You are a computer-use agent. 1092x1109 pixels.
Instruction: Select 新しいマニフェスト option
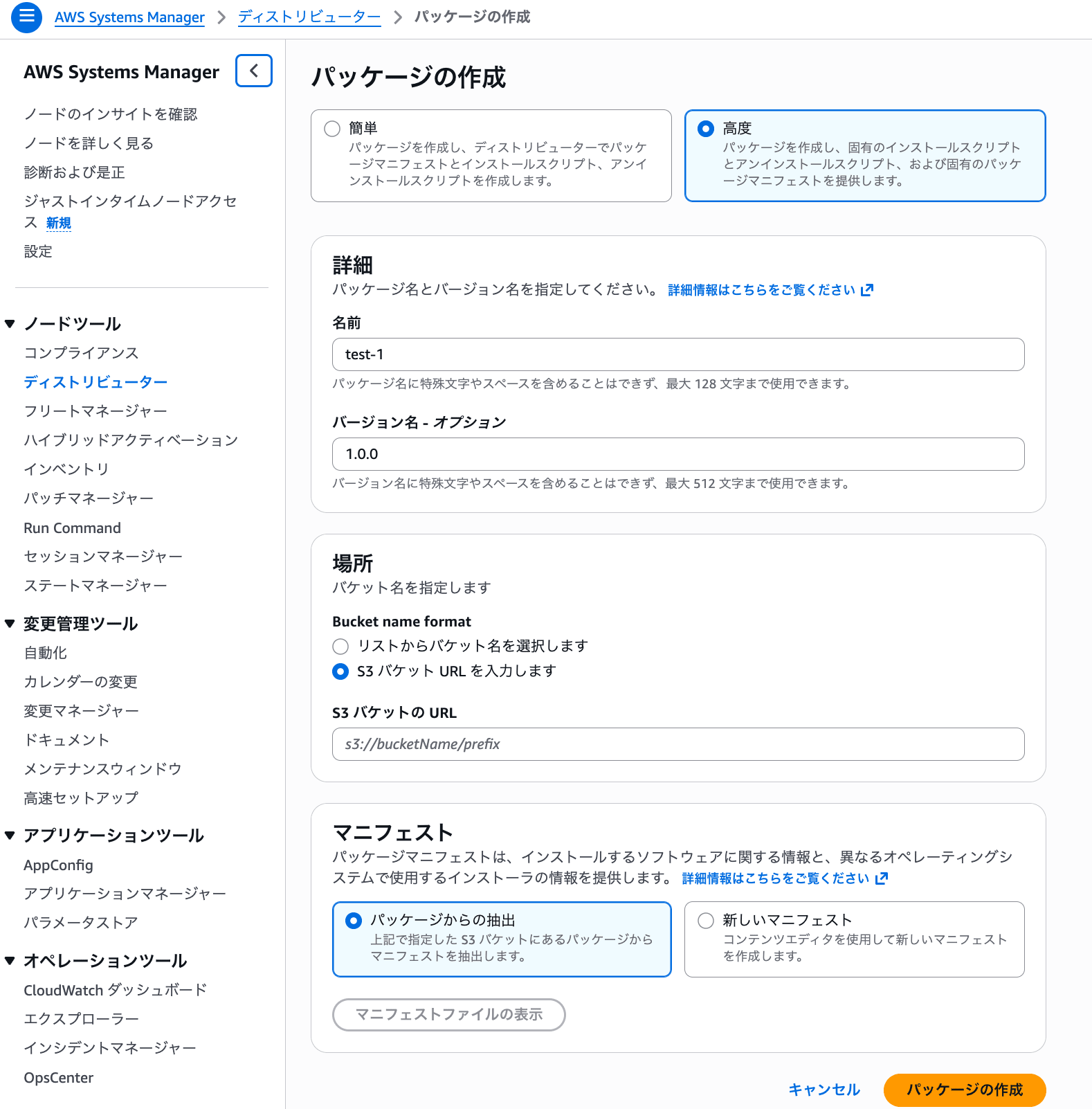click(855, 939)
